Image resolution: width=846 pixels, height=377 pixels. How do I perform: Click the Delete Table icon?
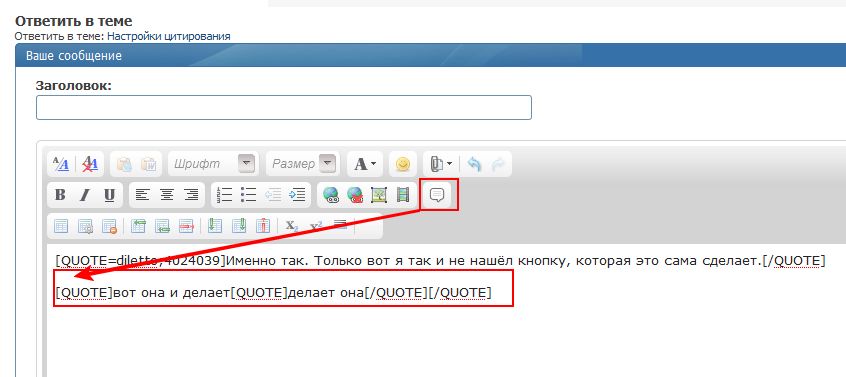(110, 227)
